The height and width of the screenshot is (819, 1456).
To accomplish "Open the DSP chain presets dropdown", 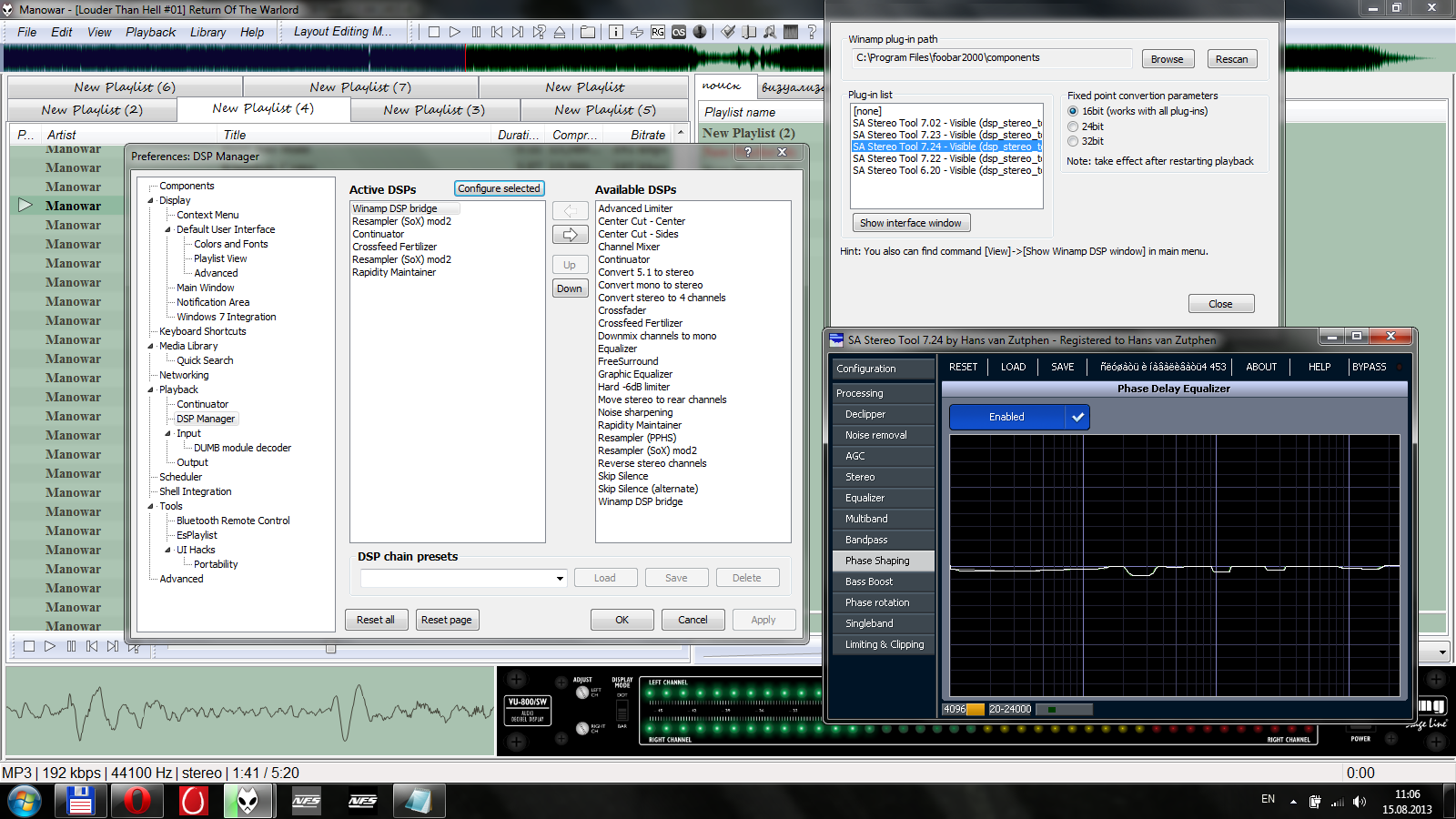I will click(560, 578).
